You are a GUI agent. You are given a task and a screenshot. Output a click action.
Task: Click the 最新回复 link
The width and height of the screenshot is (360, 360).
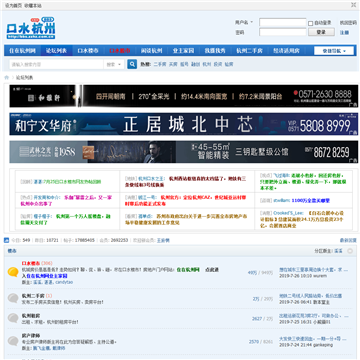coord(348,240)
